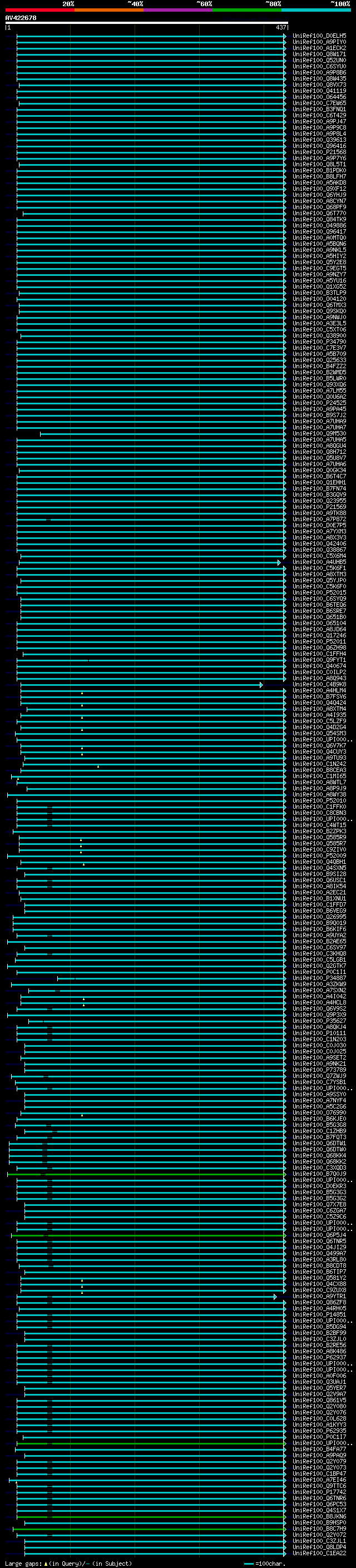This screenshot has width=356, height=1568.
Task: Select the UniRef100_Q8LDP4 label
Action: pyautogui.click(x=319, y=1547)
